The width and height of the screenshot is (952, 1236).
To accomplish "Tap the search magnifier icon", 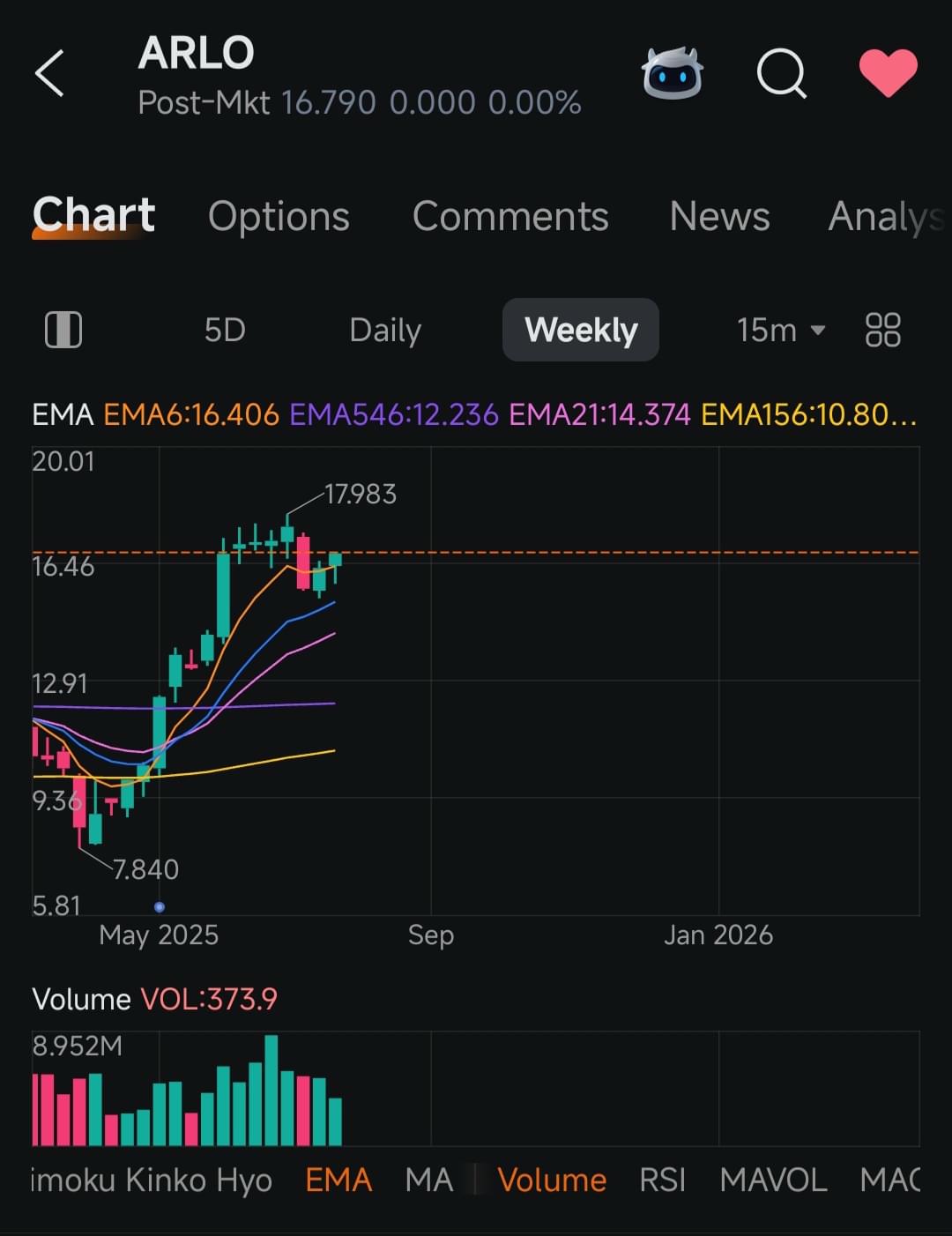I will [782, 73].
